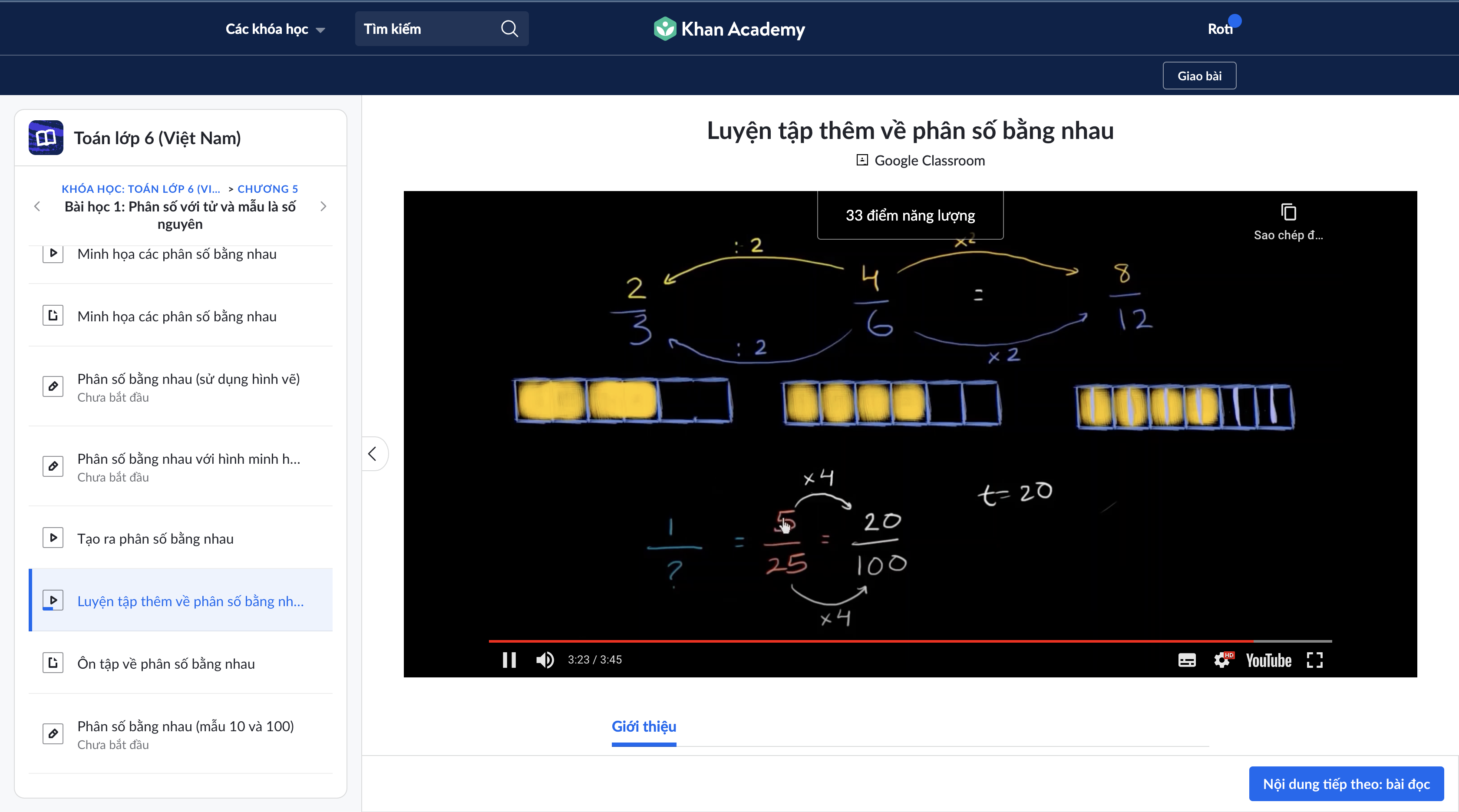The height and width of the screenshot is (812, 1459).
Task: Open the Toán lớp 6 course icon
Action: [x=46, y=138]
